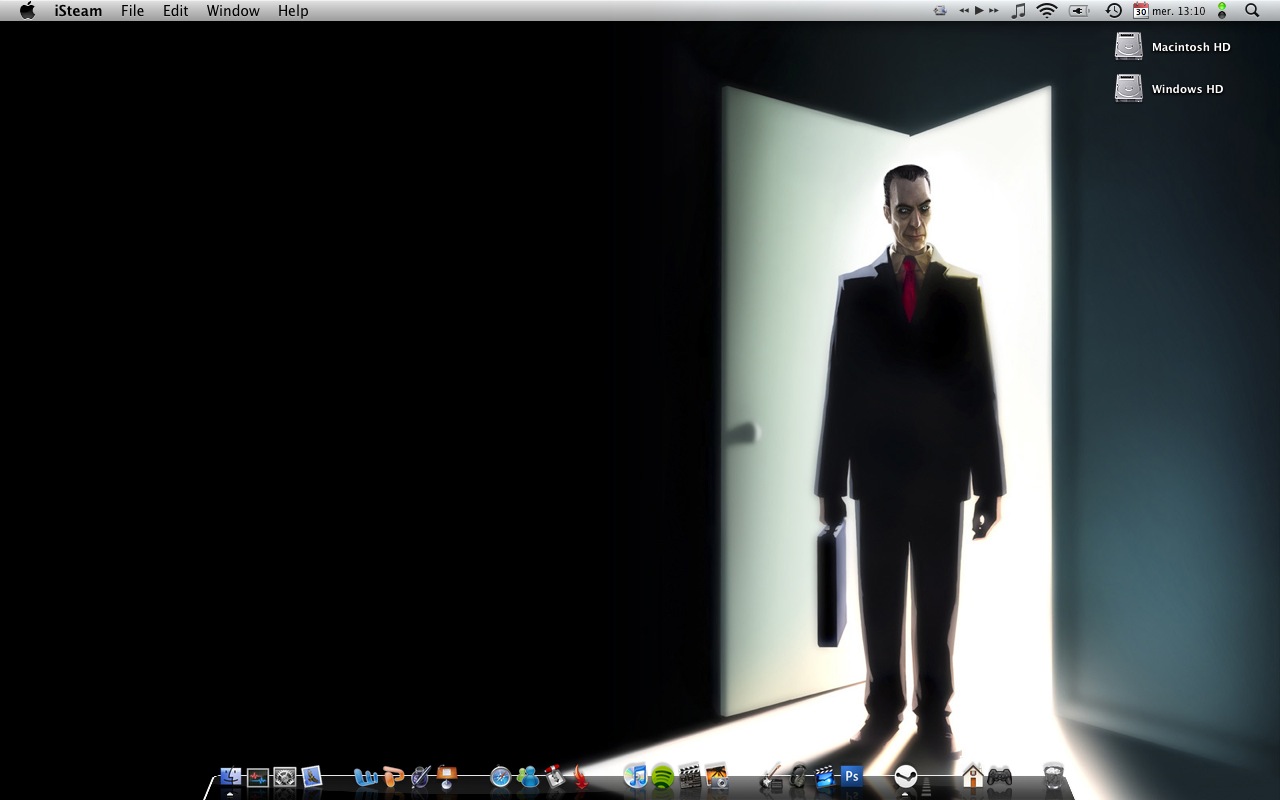Click the clock showing mer. 13:10
The image size is (1280, 800).
click(x=1179, y=11)
